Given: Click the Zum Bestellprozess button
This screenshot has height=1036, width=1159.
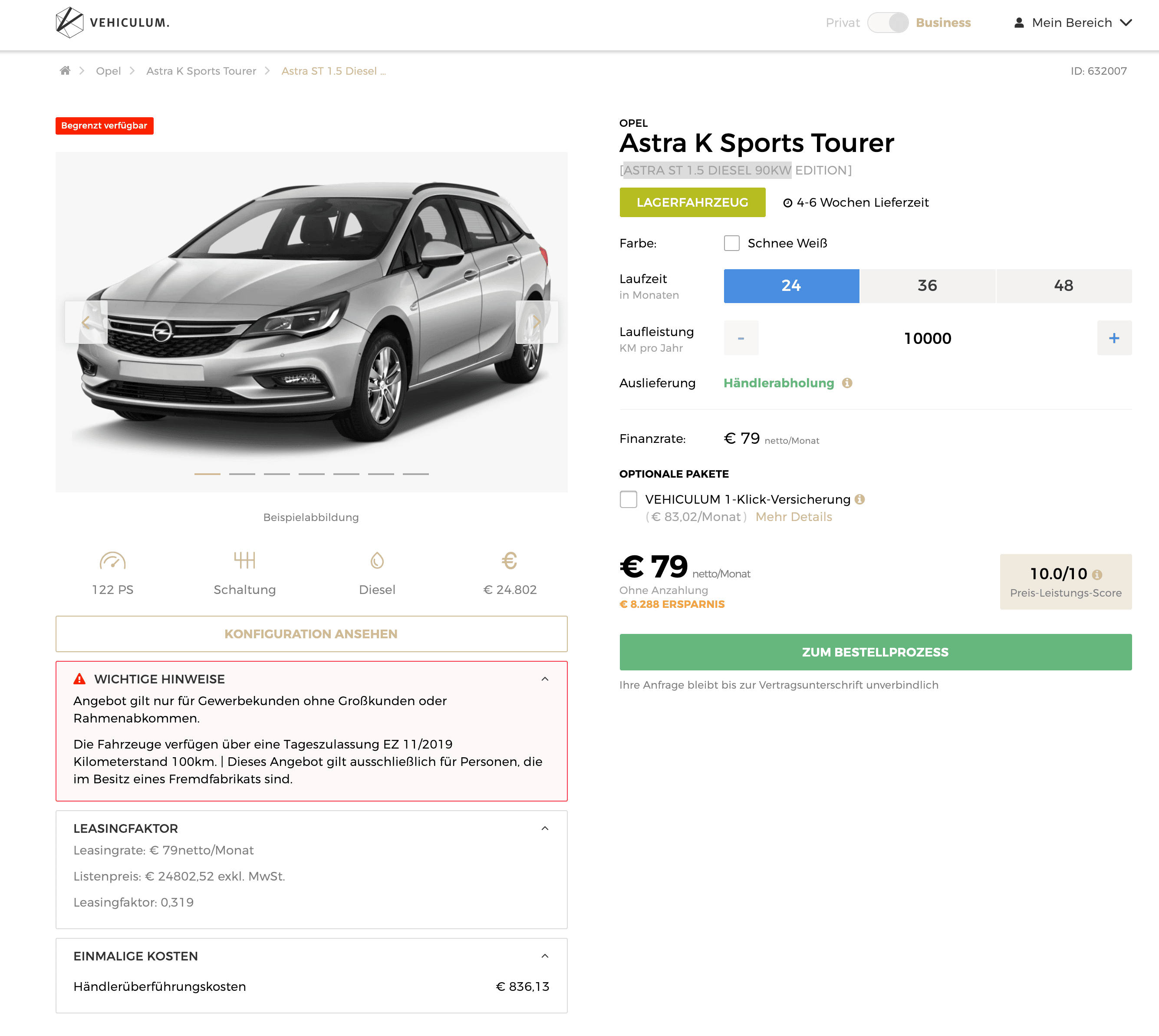Looking at the screenshot, I should (x=875, y=652).
